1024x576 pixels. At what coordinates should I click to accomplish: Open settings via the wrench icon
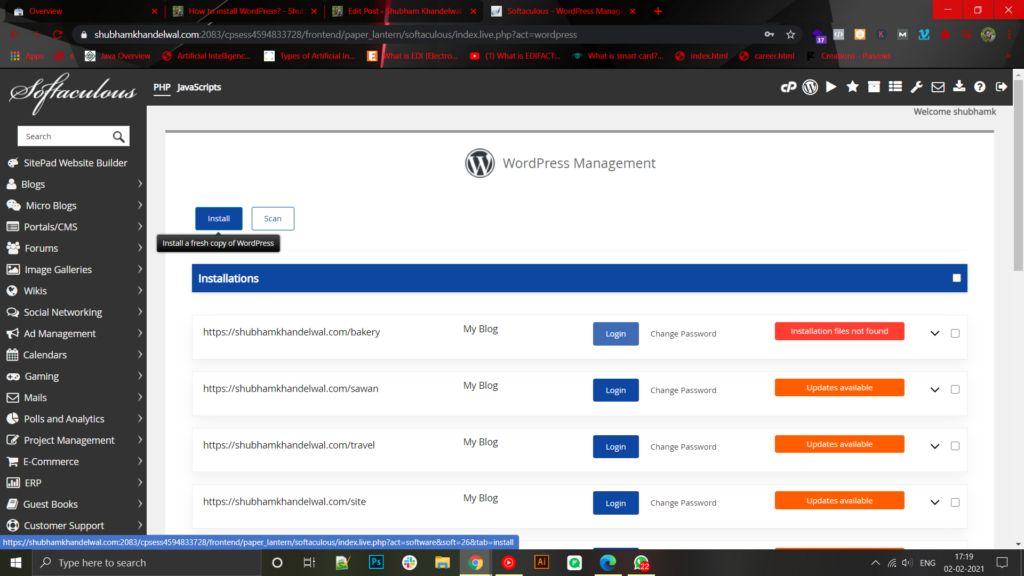tap(916, 87)
